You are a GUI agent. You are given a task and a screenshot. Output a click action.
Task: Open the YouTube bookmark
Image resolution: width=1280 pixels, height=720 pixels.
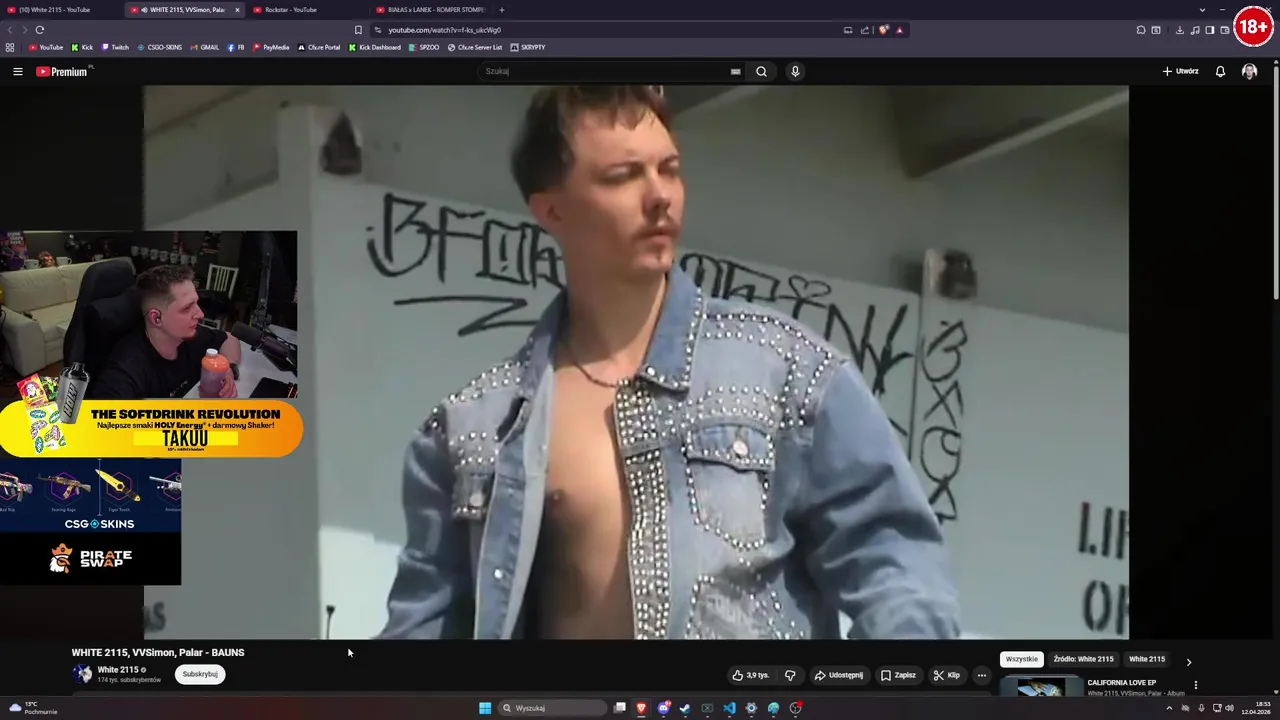(x=46, y=47)
